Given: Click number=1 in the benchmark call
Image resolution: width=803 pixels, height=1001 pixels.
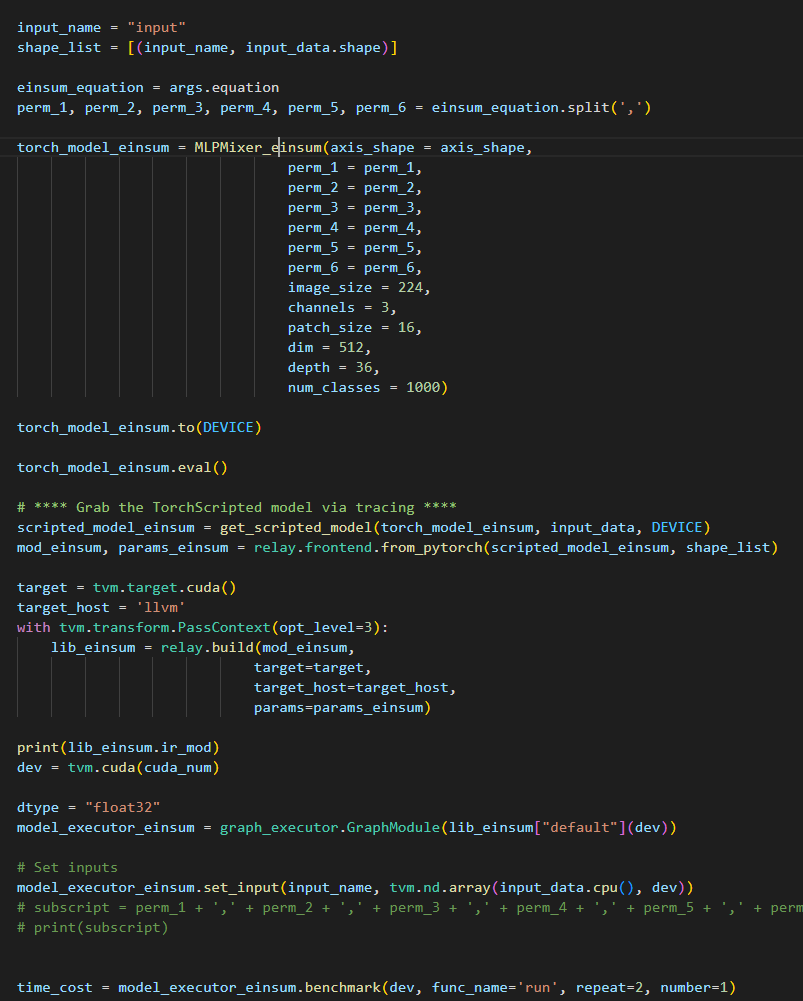Looking at the screenshot, I should [694, 988].
